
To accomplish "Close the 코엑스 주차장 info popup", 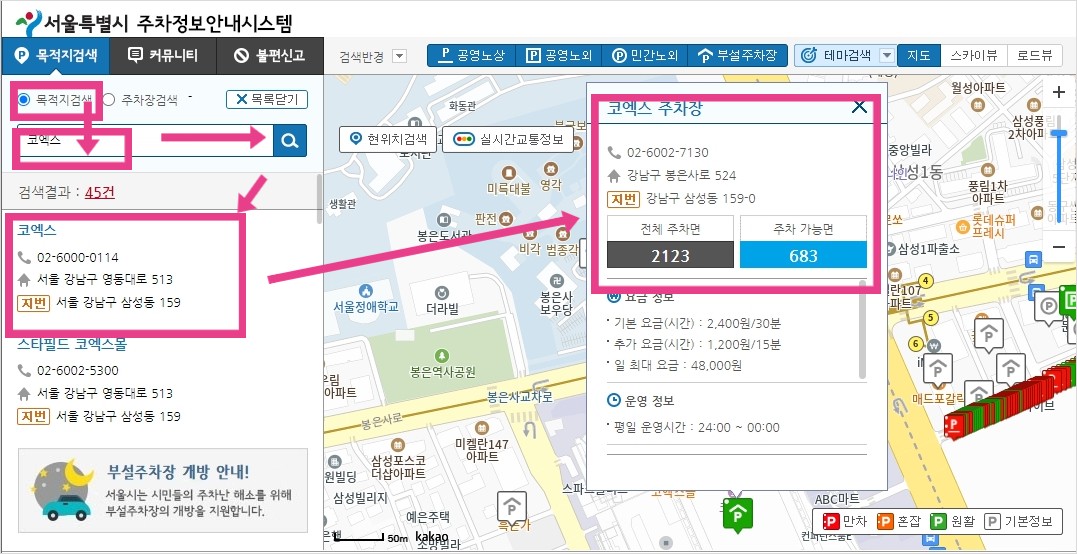I will point(859,106).
